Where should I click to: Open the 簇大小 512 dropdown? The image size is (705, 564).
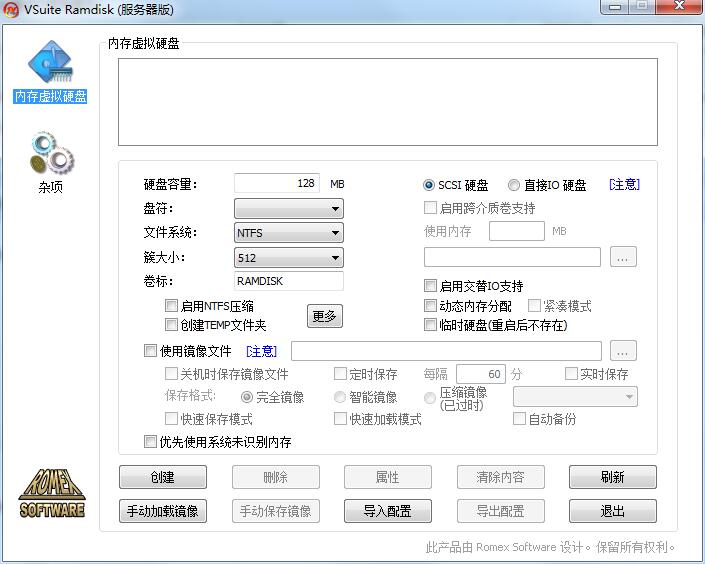coord(289,258)
